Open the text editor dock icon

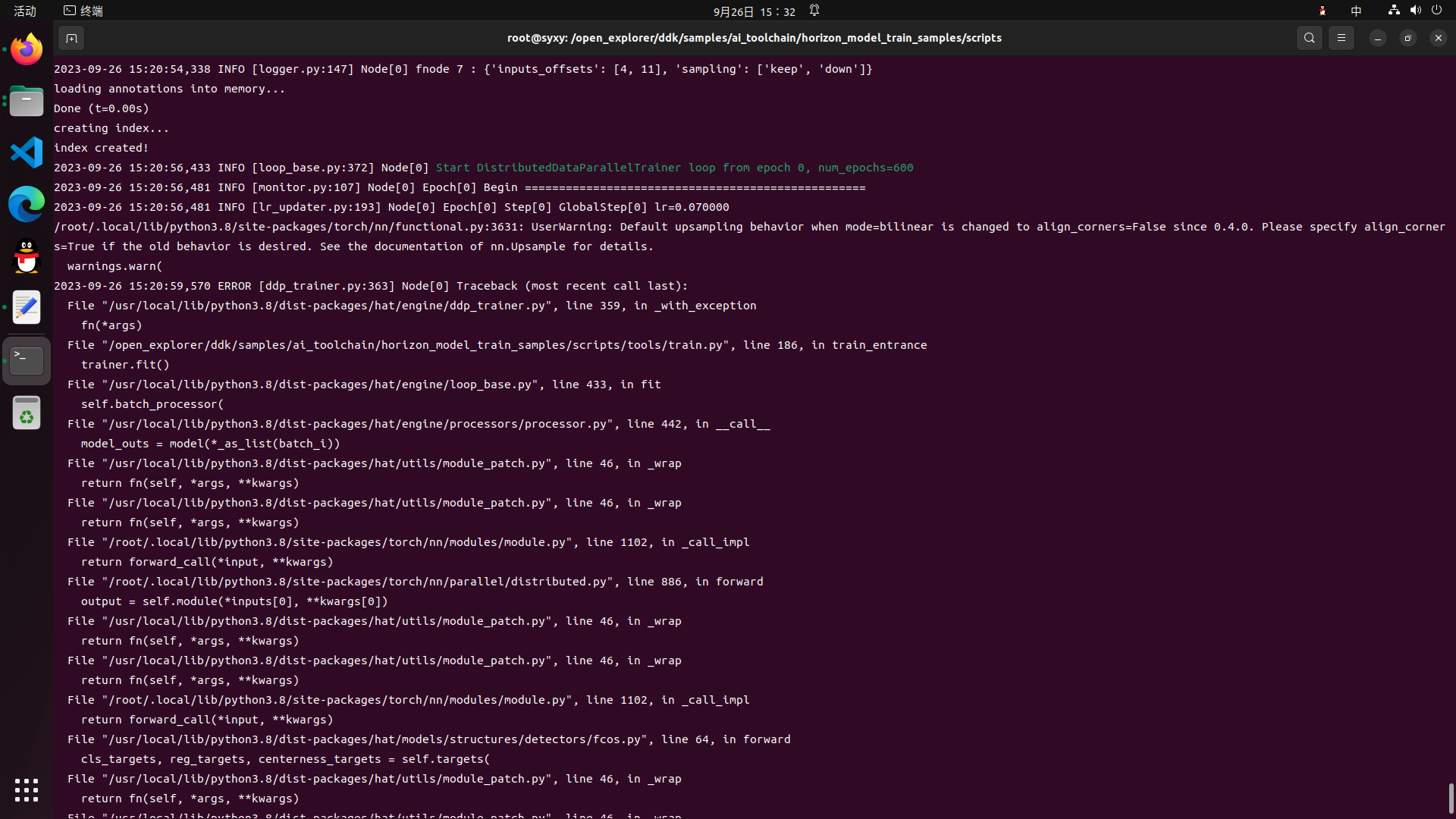tap(27, 307)
